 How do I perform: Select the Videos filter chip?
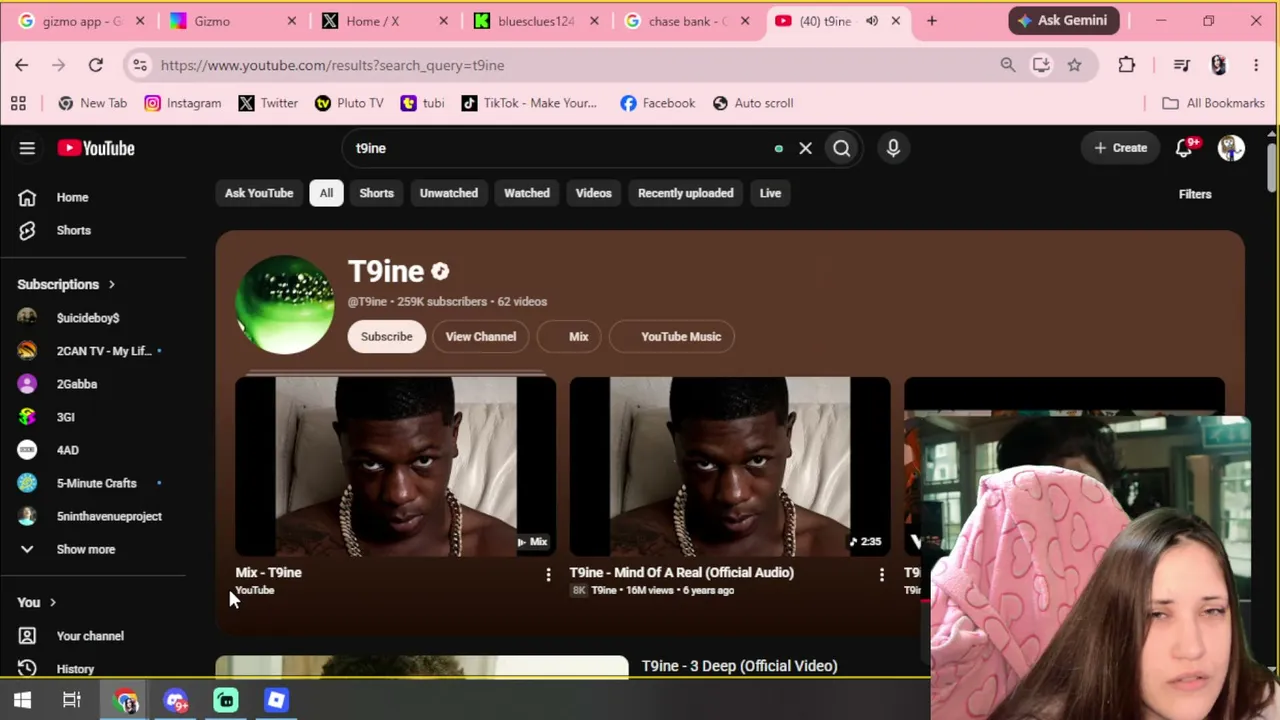(593, 193)
